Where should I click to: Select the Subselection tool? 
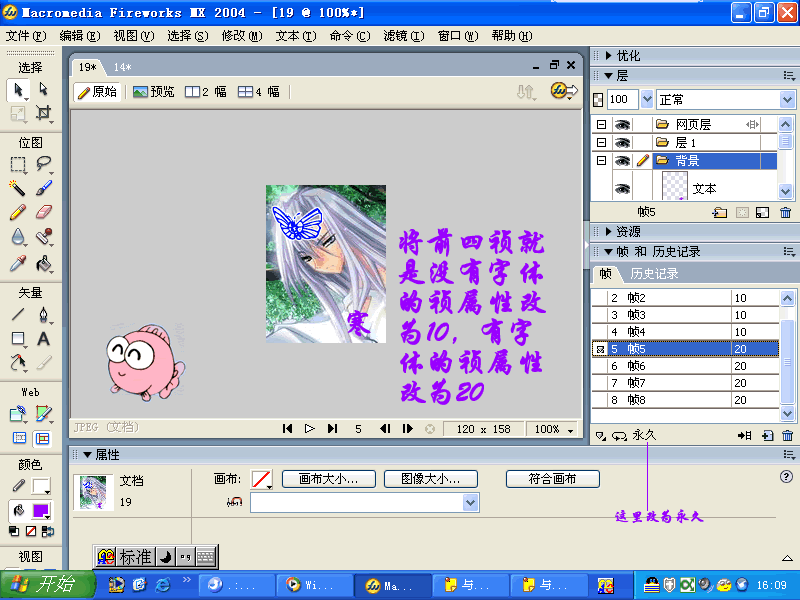pyautogui.click(x=43, y=90)
